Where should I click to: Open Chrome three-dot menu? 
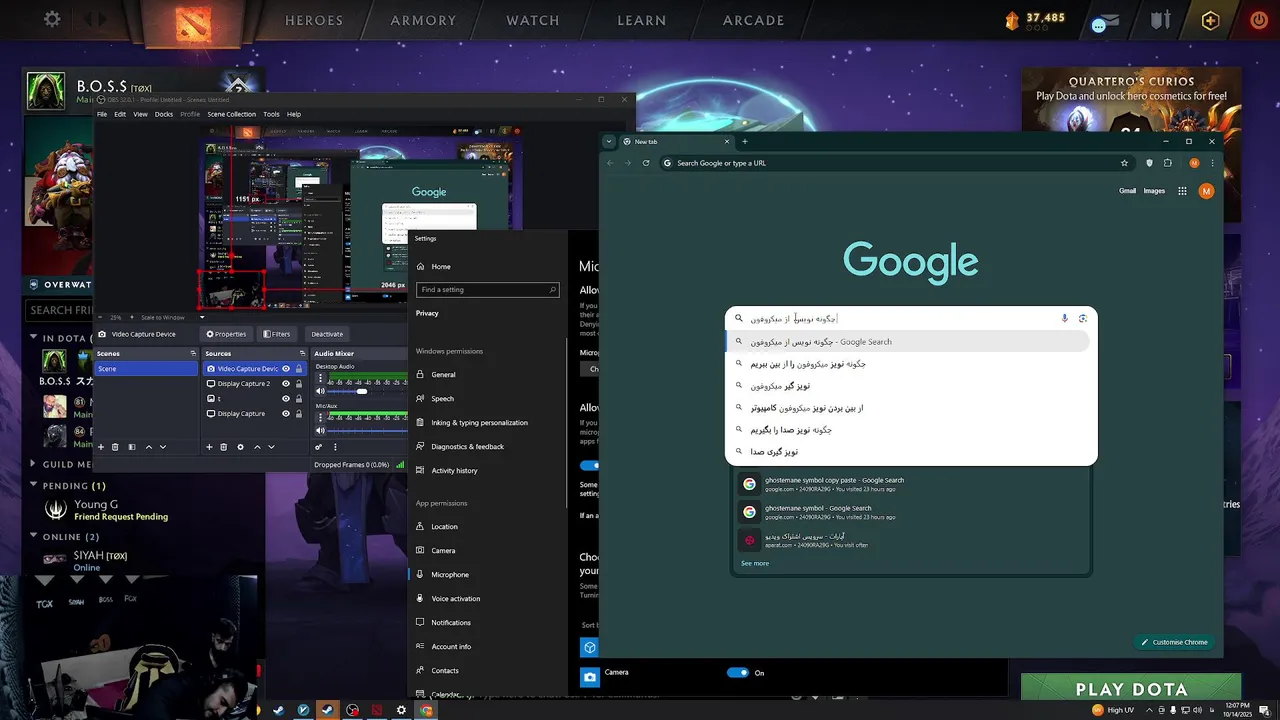click(x=1212, y=163)
